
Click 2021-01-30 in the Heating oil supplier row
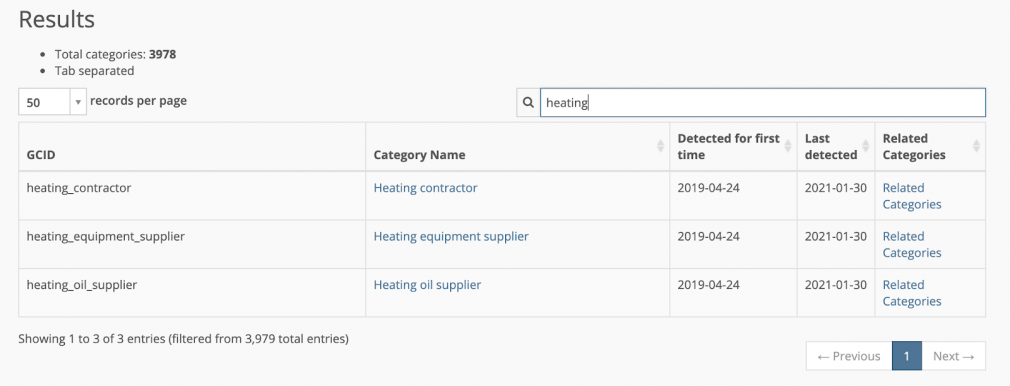[x=835, y=285]
